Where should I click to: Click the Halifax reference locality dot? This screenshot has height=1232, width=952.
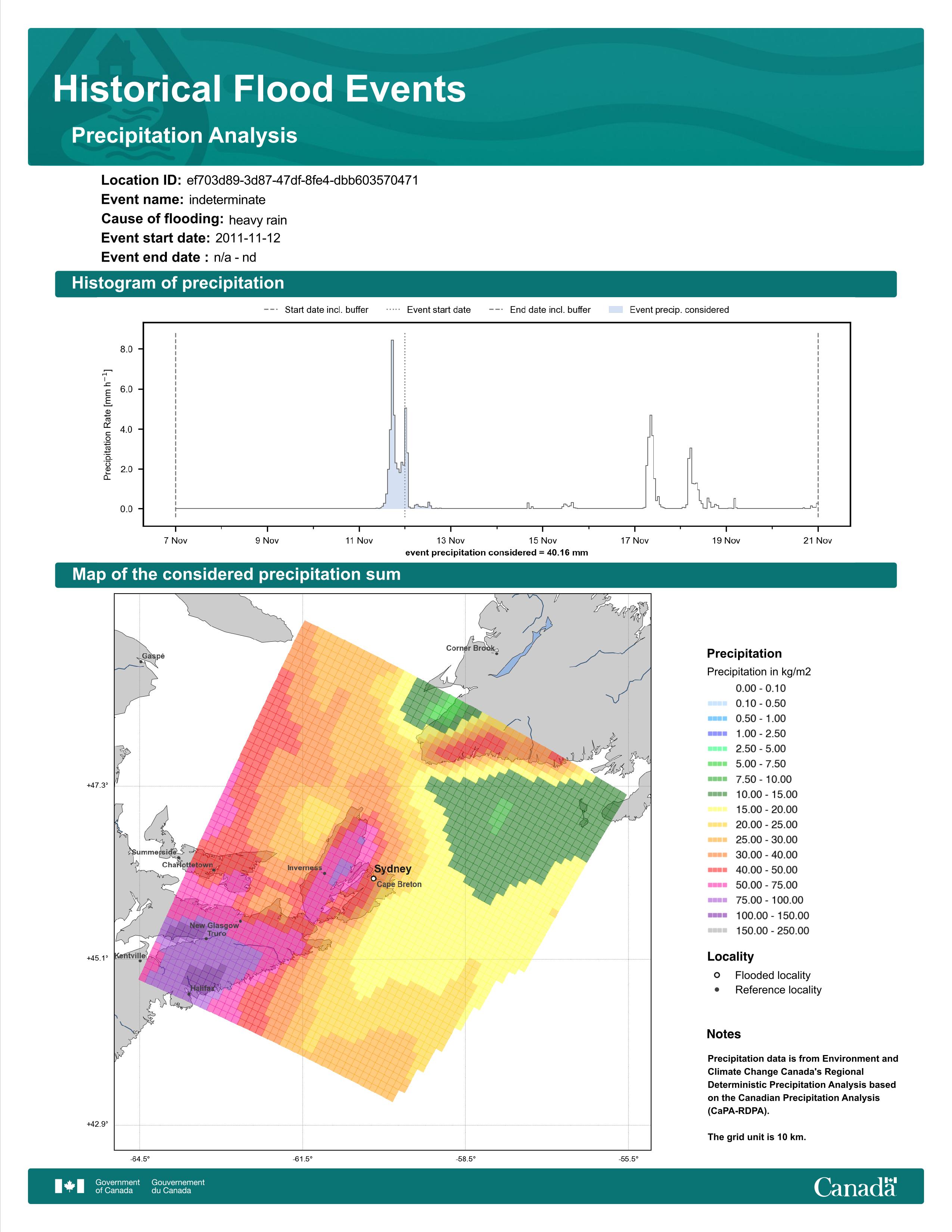pos(189,994)
